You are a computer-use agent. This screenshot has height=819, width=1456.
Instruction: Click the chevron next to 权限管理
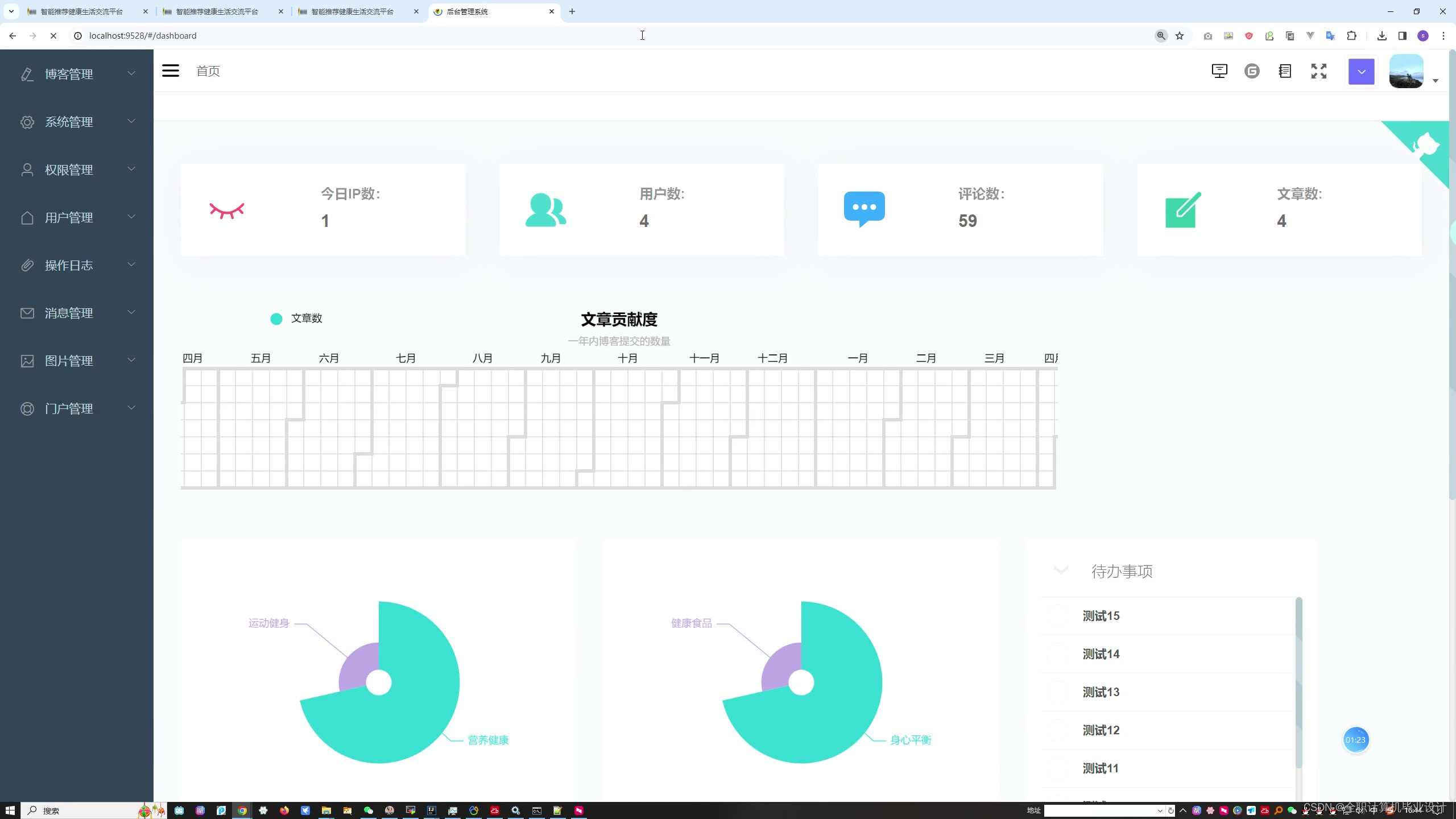coord(131,168)
